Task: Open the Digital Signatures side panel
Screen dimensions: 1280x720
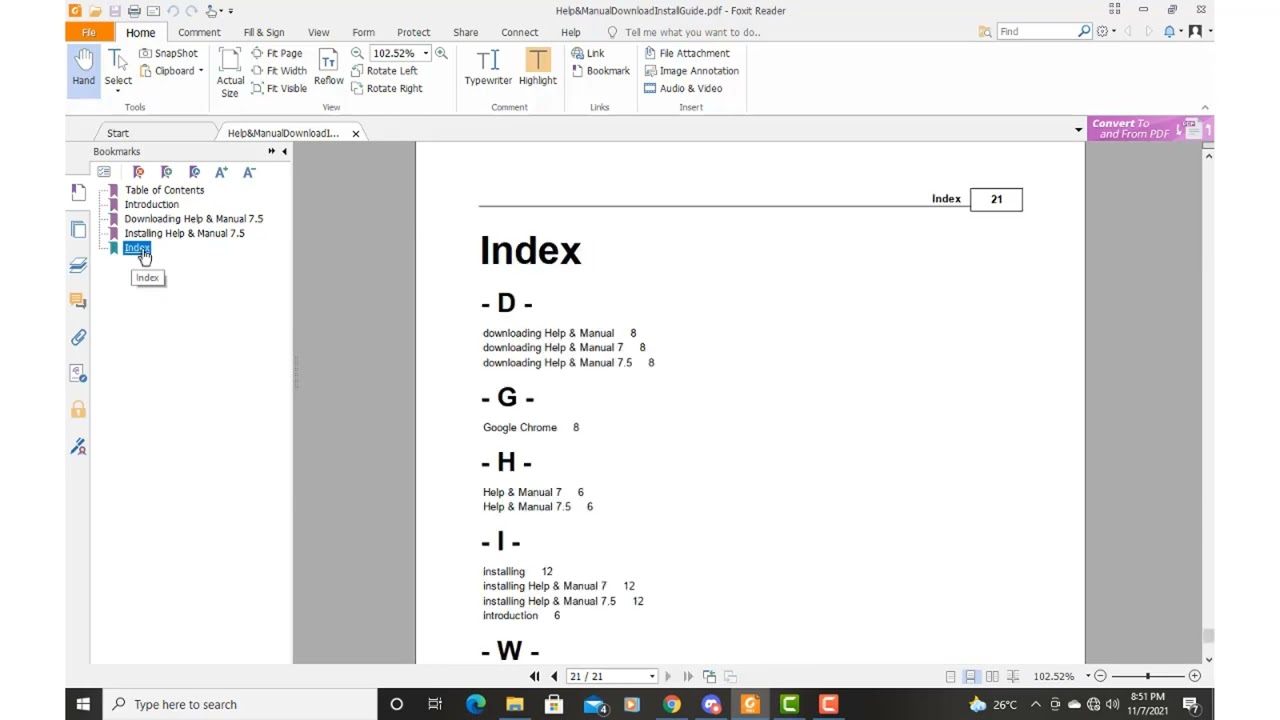Action: [78, 446]
